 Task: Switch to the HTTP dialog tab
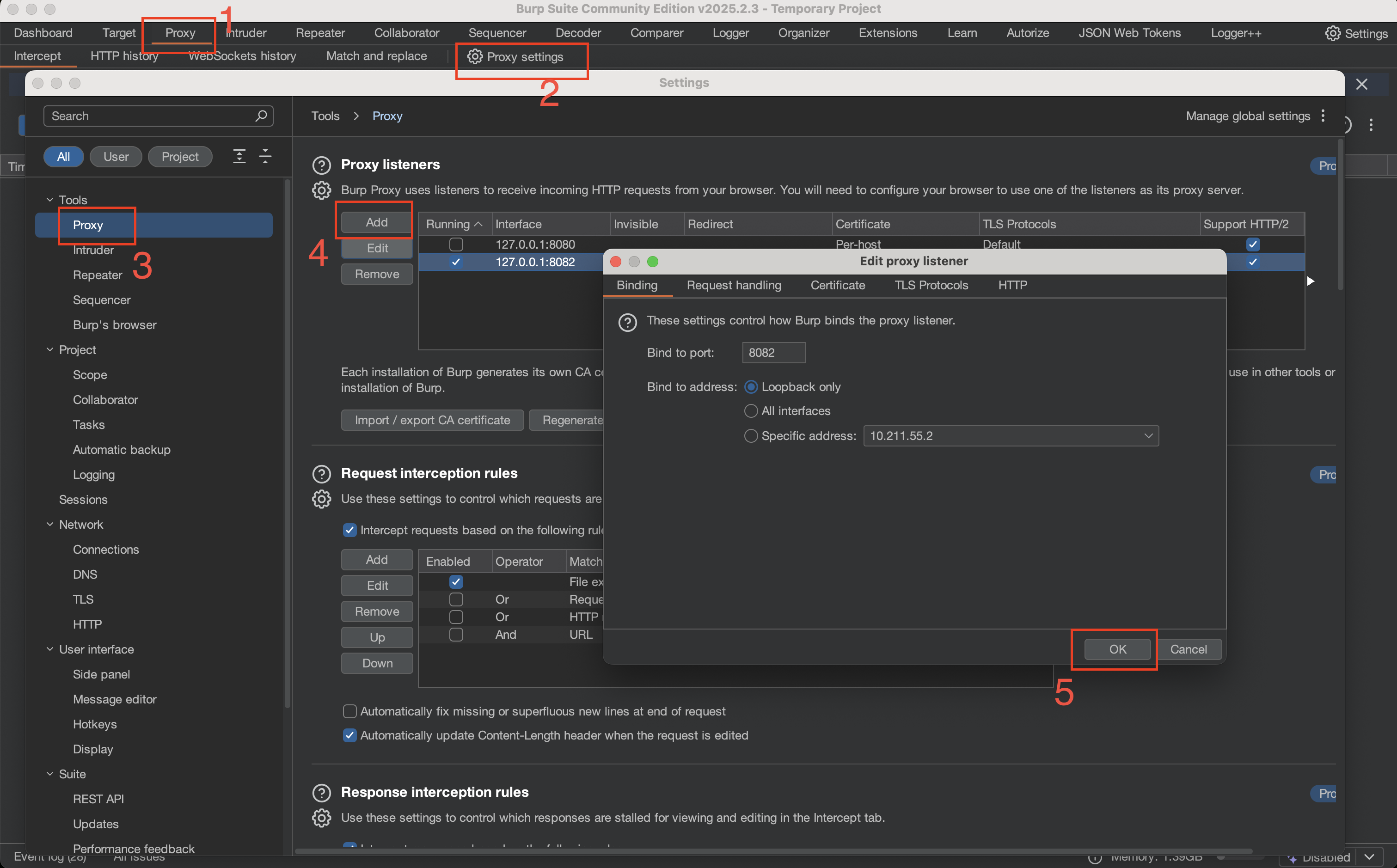(x=1012, y=285)
